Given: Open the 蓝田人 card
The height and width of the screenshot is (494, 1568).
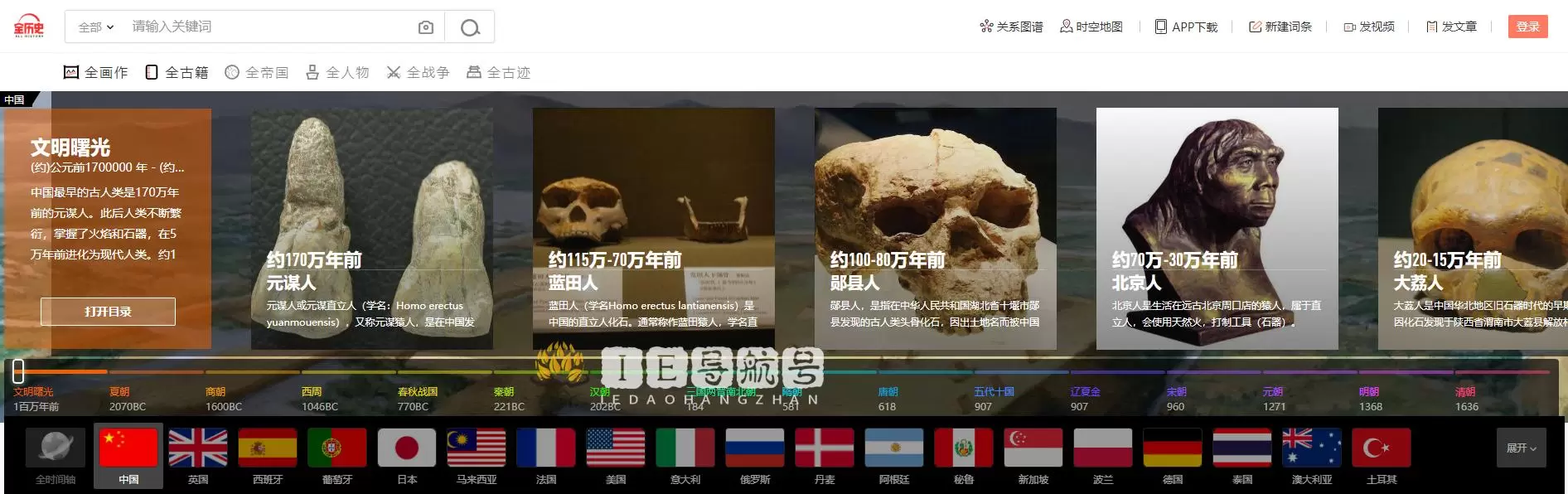Looking at the screenshot, I should (654, 228).
